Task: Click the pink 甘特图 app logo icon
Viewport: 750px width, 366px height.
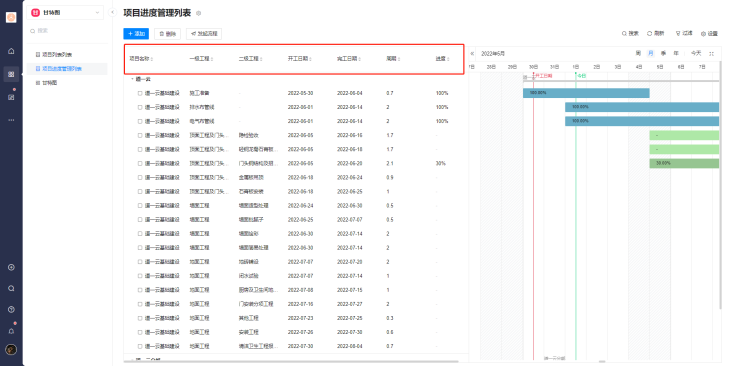Action: coord(35,12)
